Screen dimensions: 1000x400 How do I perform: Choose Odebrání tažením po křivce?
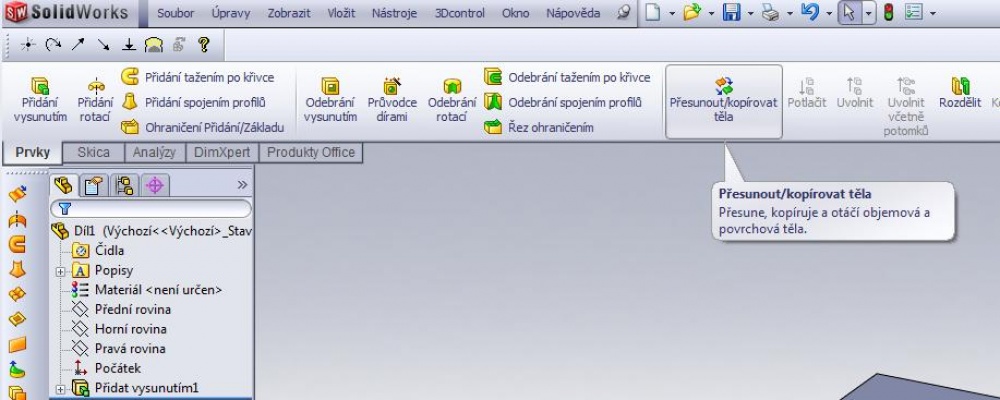coord(567,77)
